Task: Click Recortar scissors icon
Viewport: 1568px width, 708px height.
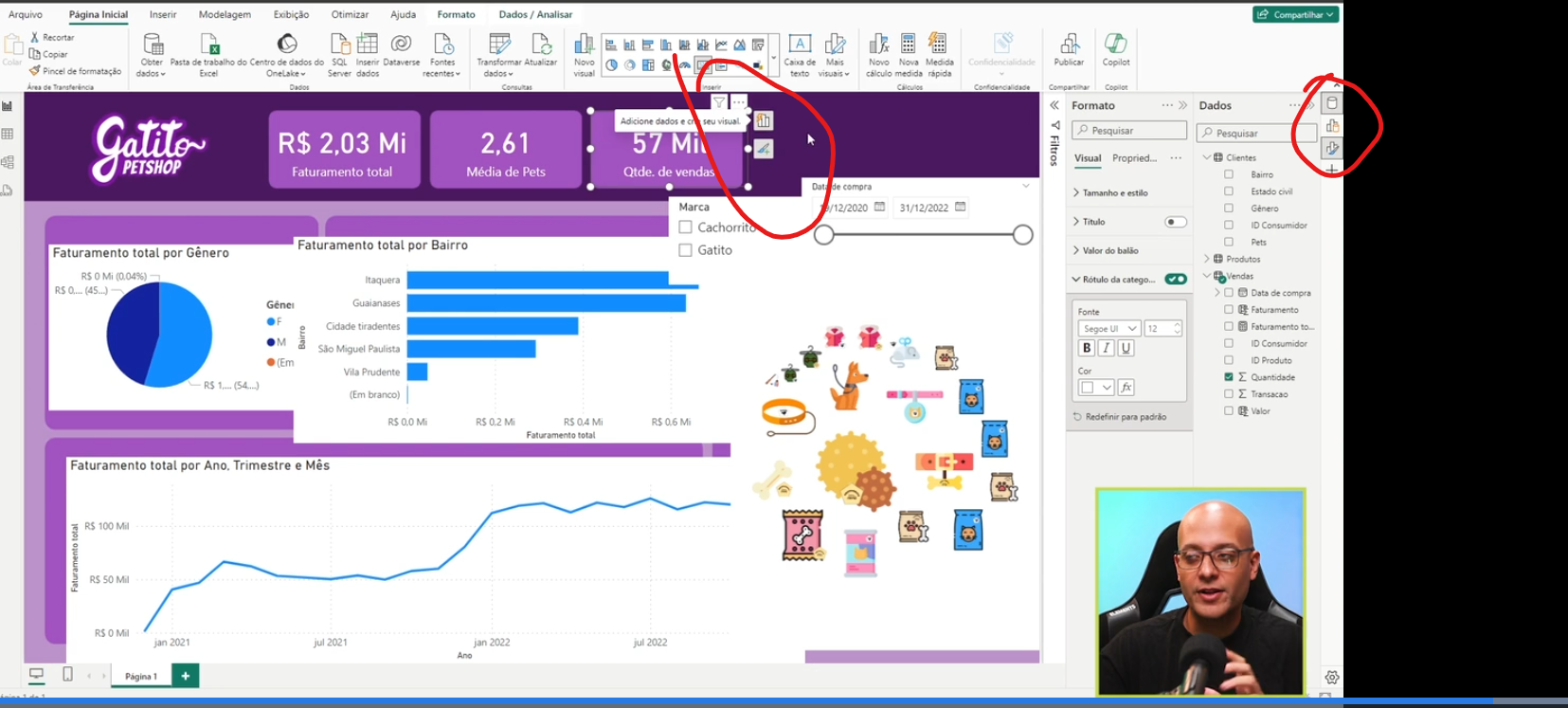Action: 35,37
